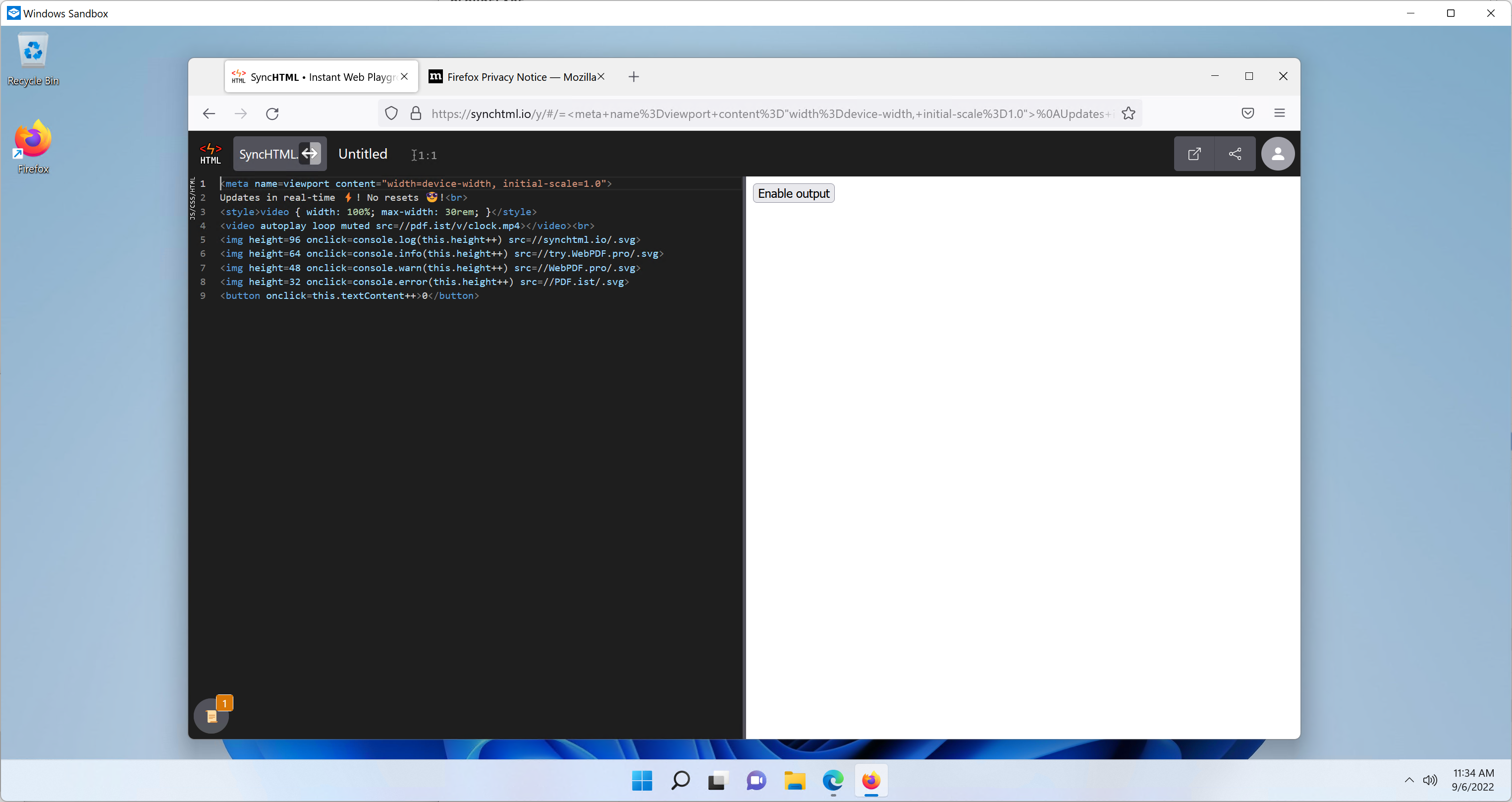This screenshot has height=802, width=1512.
Task: Click the SyncHTML logo icon
Action: click(x=210, y=154)
